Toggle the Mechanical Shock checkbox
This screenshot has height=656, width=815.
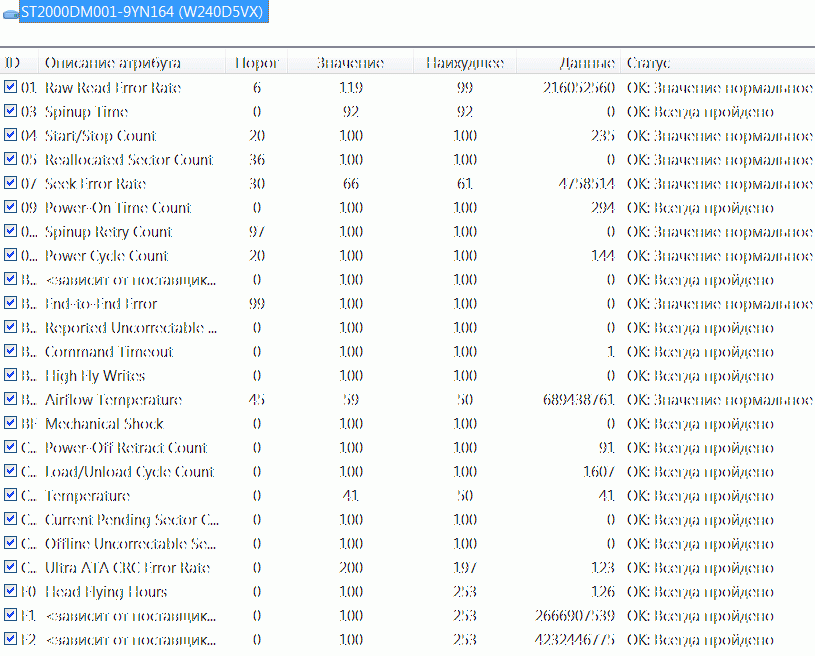pos(11,423)
